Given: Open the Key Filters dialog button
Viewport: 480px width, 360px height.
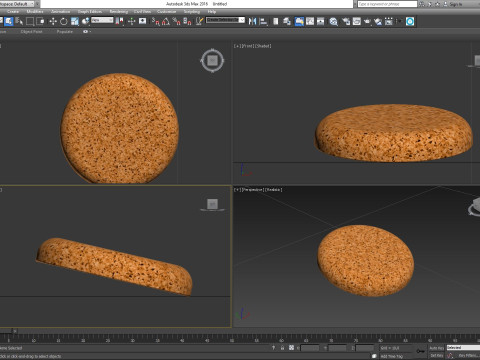Looking at the screenshot, I should point(469,356).
